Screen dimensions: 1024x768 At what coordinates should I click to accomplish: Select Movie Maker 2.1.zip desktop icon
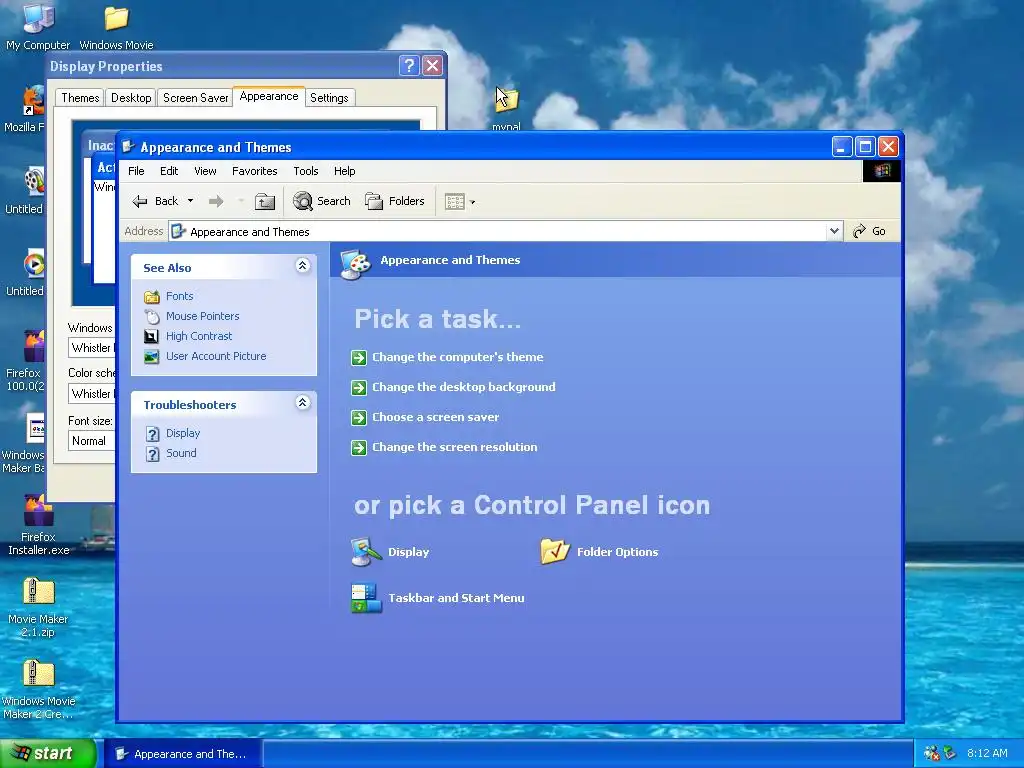coord(38,607)
